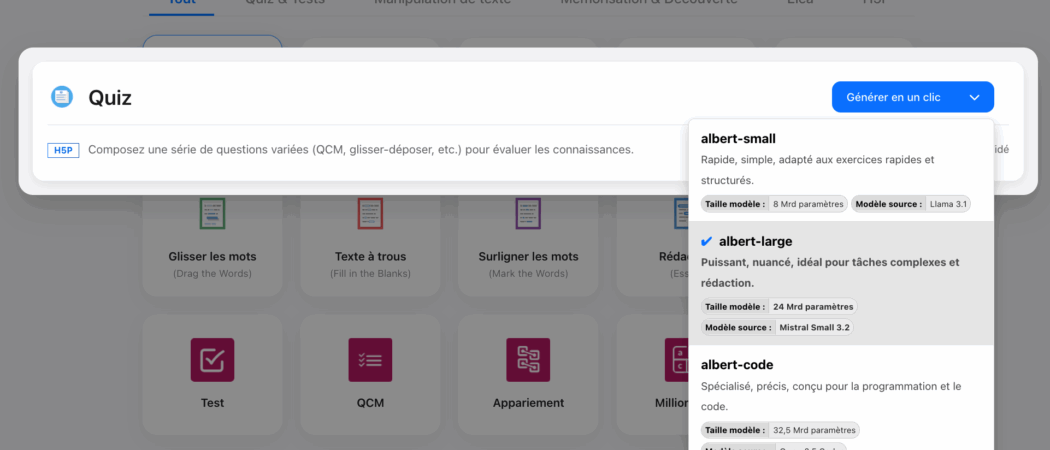Click the Test checkmark activity icon
The width and height of the screenshot is (1050, 450).
pos(212,359)
